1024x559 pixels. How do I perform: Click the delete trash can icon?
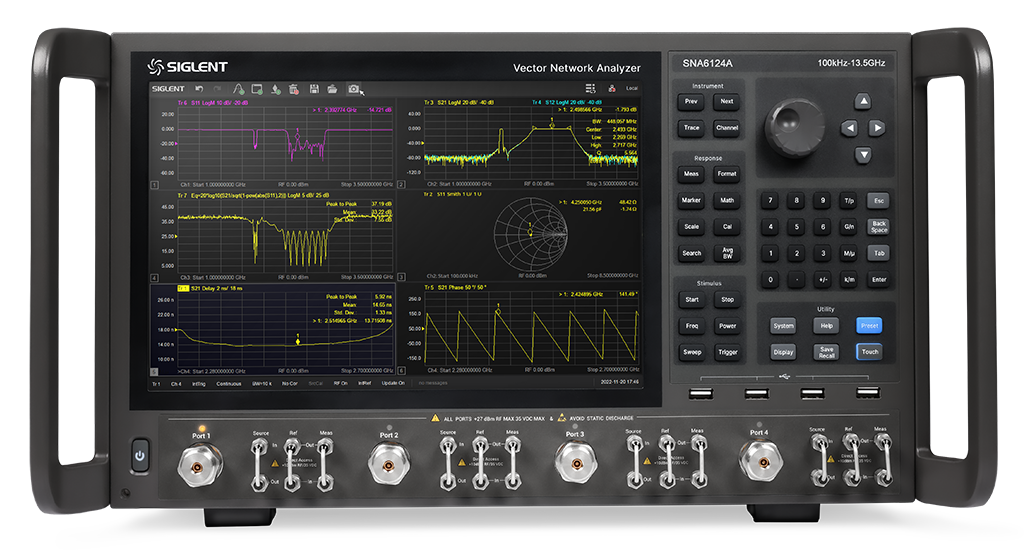click(x=294, y=89)
